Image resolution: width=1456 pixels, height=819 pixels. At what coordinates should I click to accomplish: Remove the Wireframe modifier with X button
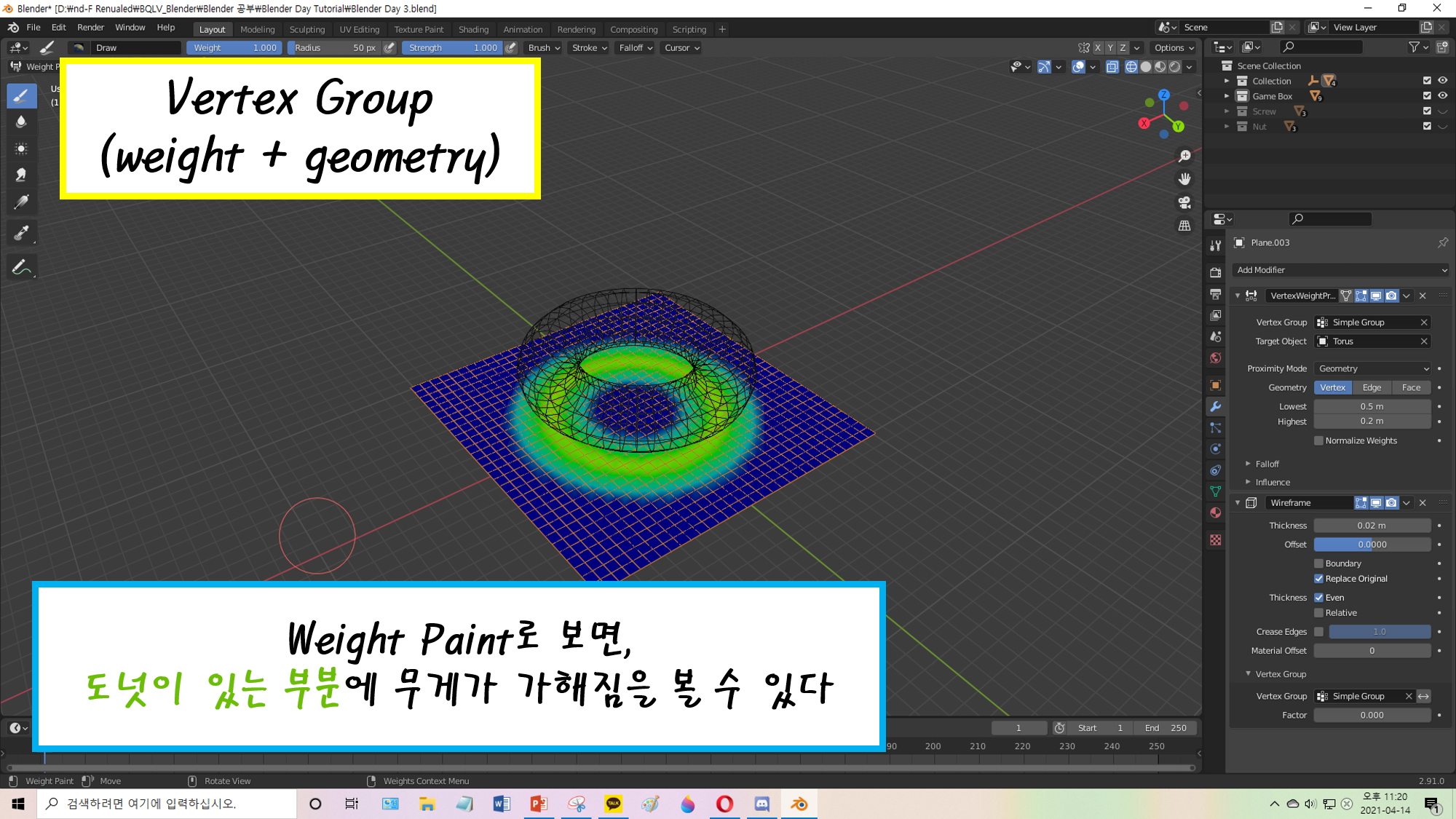point(1423,503)
